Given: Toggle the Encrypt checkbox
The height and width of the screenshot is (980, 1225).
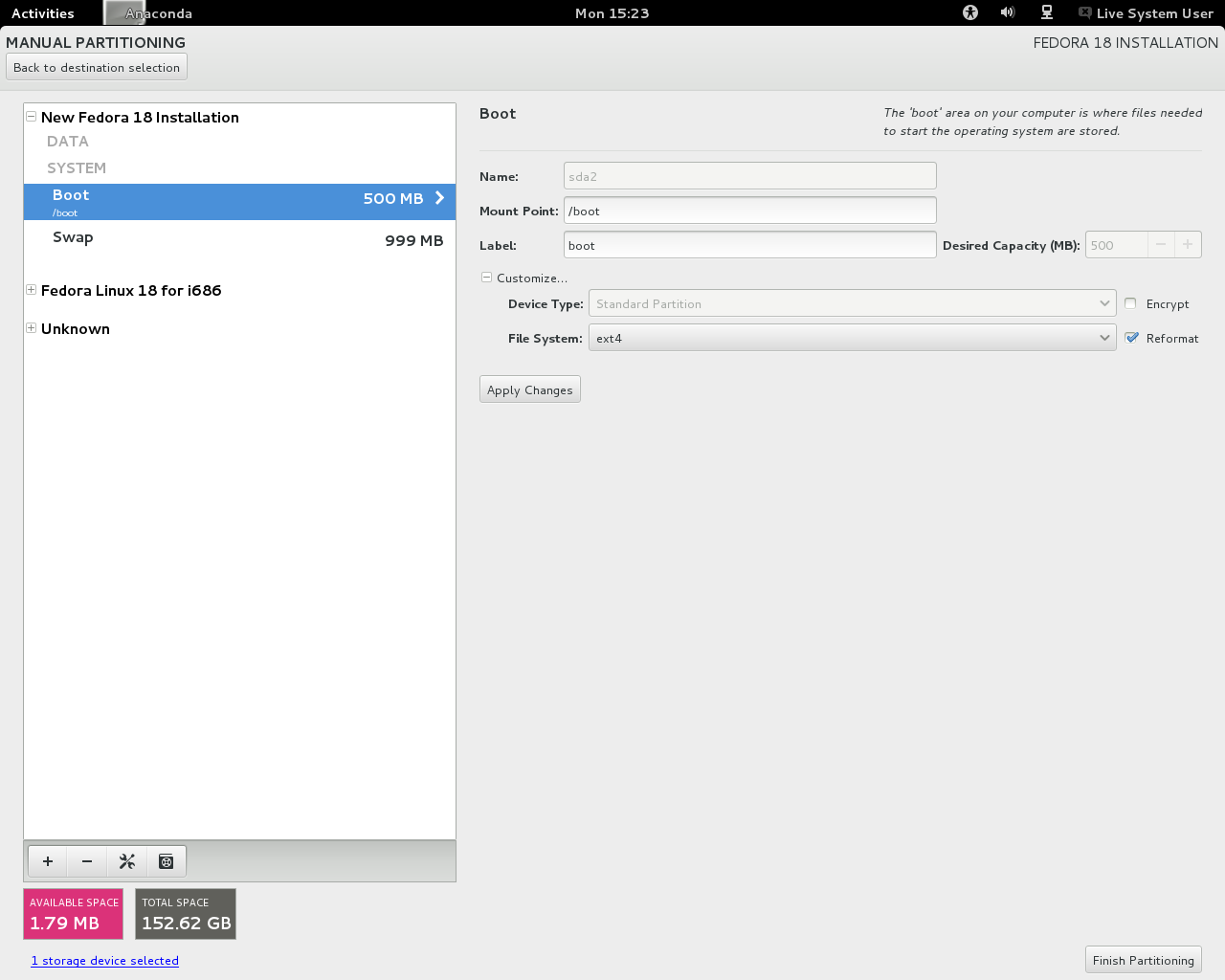Looking at the screenshot, I should click(1130, 303).
